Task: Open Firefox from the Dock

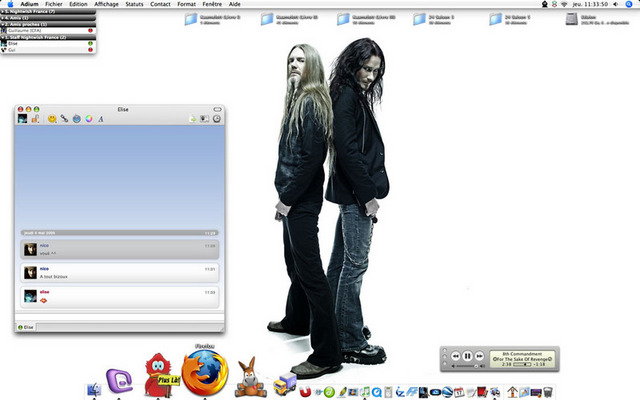Action: pyautogui.click(x=205, y=372)
